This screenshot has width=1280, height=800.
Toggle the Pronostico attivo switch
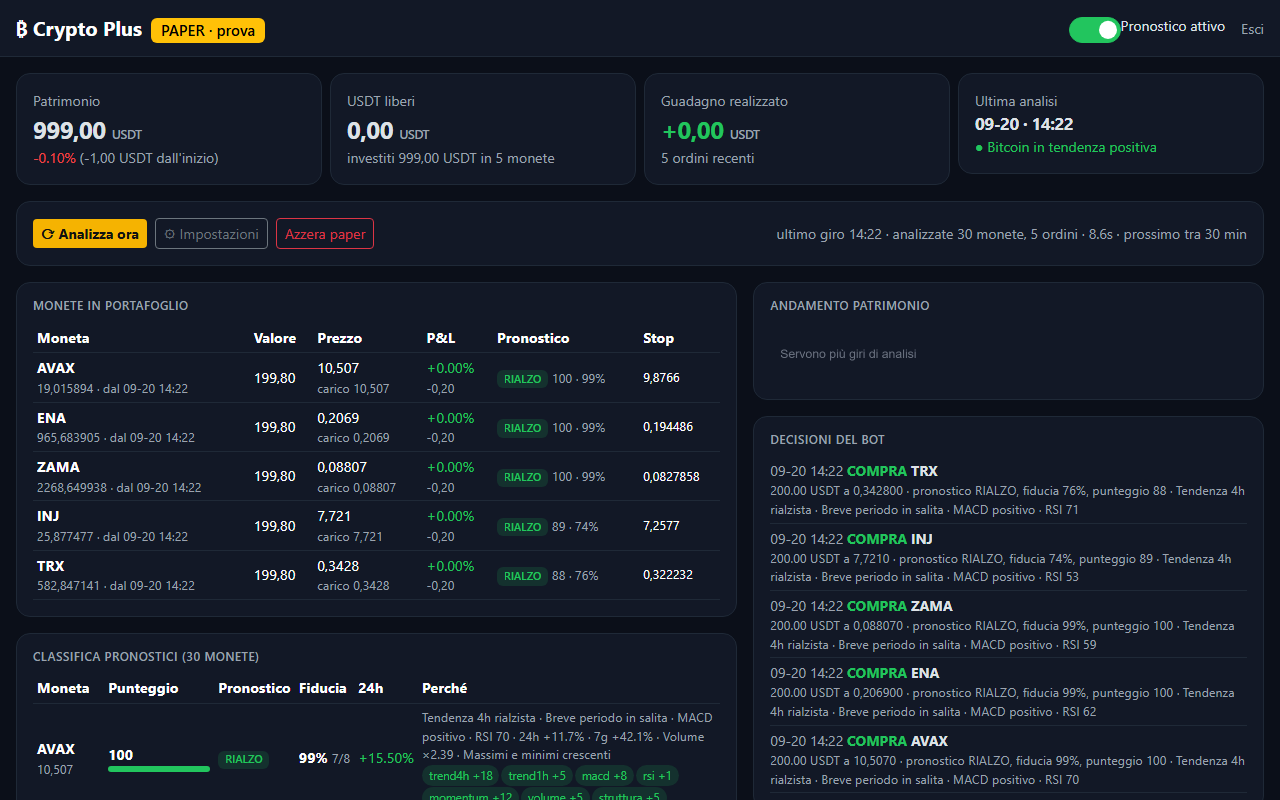pyautogui.click(x=1094, y=30)
